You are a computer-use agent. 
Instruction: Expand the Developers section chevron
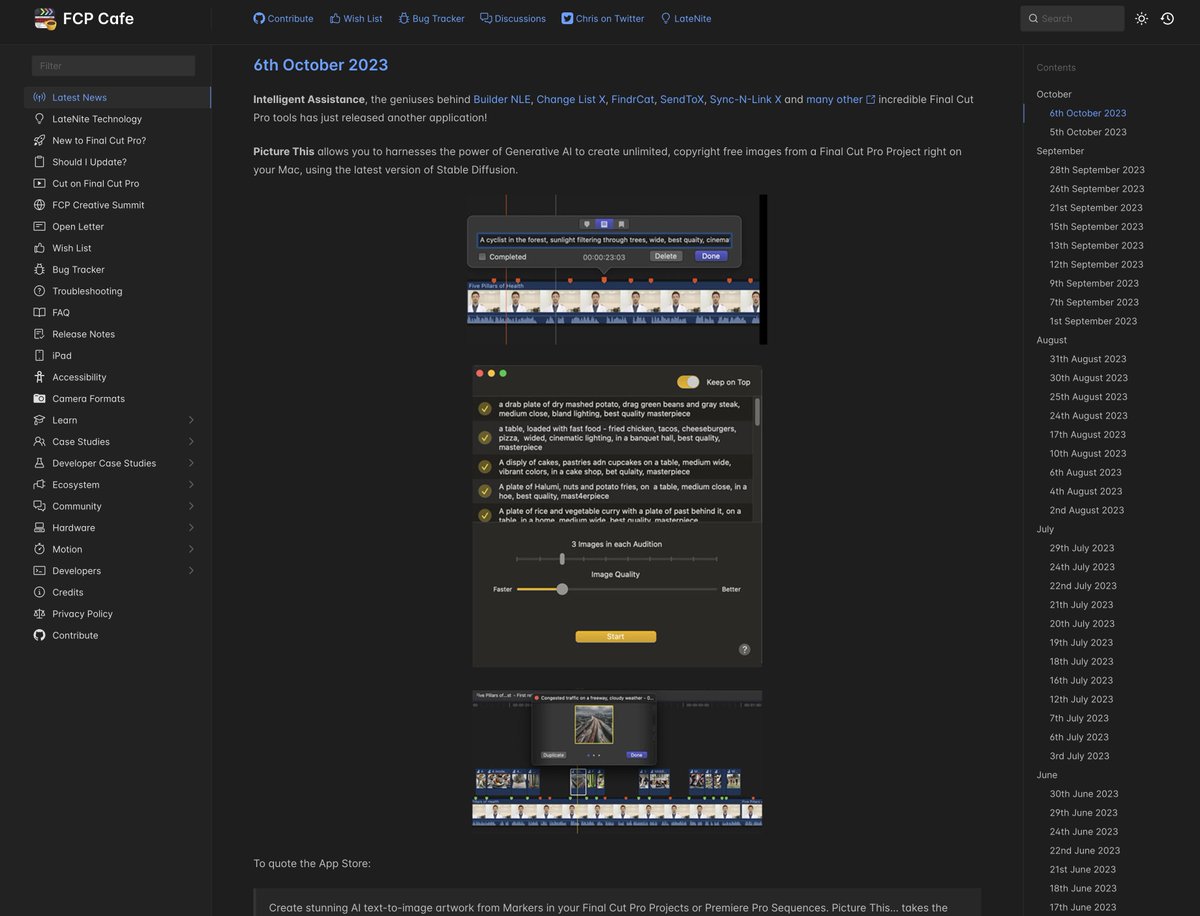(191, 570)
